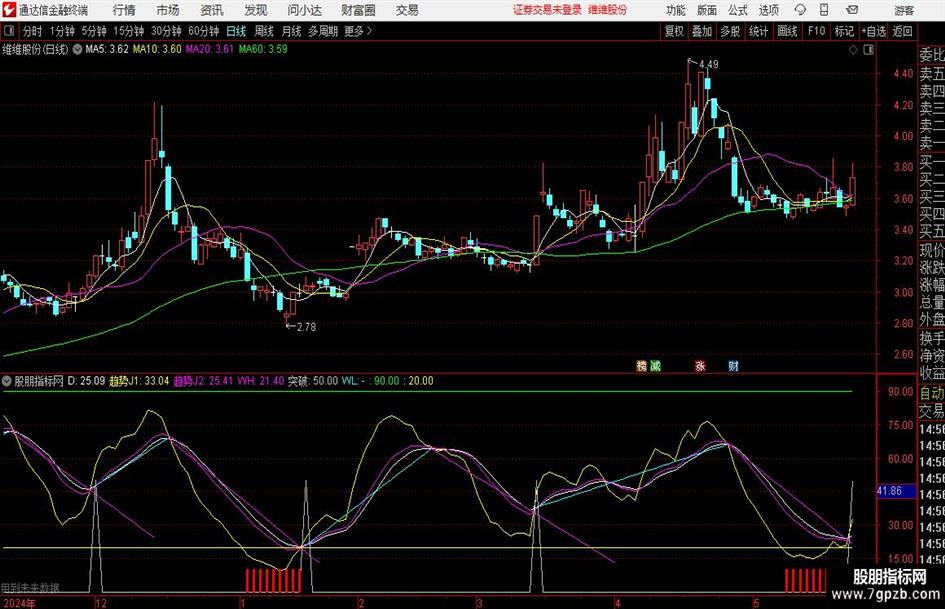Click the 趋势J2: 25.41 indicator value
Viewport: 945px width, 609px height.
click(204, 381)
